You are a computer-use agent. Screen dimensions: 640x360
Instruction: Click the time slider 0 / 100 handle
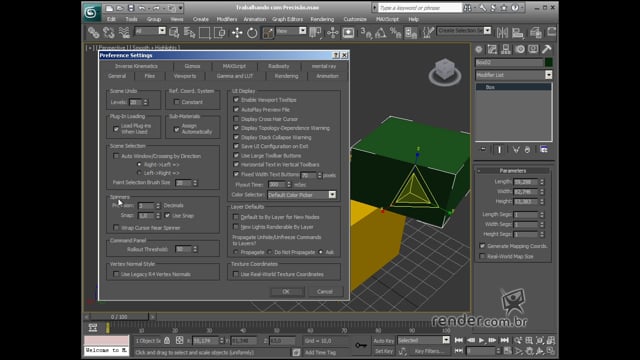click(x=119, y=317)
